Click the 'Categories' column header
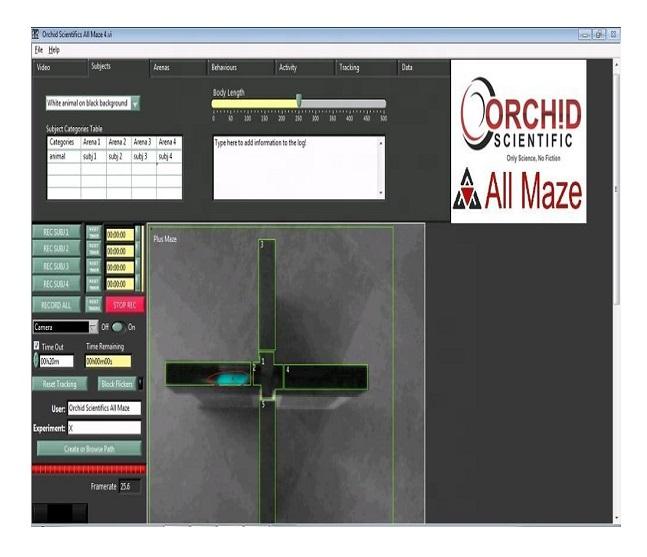Viewport: 647px width, 557px height. 64,143
